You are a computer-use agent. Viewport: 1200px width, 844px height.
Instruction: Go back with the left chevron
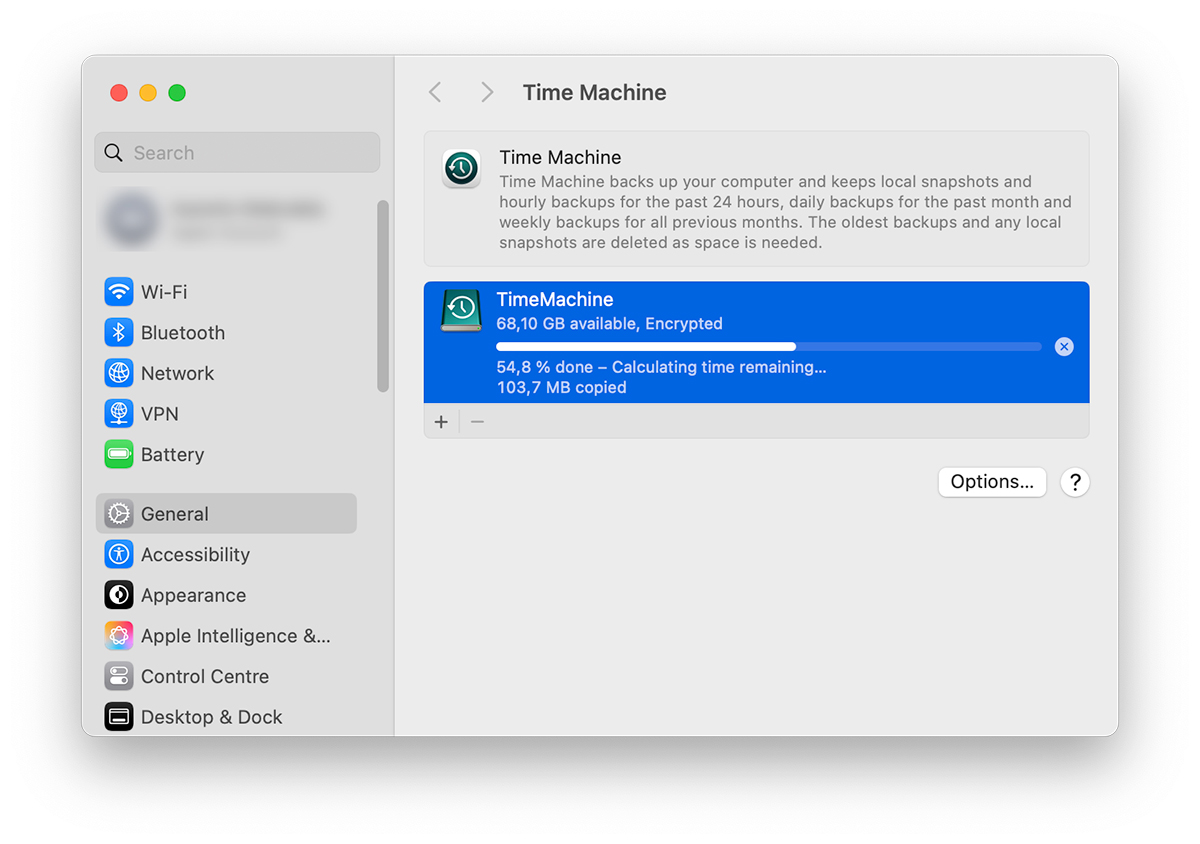(x=435, y=93)
